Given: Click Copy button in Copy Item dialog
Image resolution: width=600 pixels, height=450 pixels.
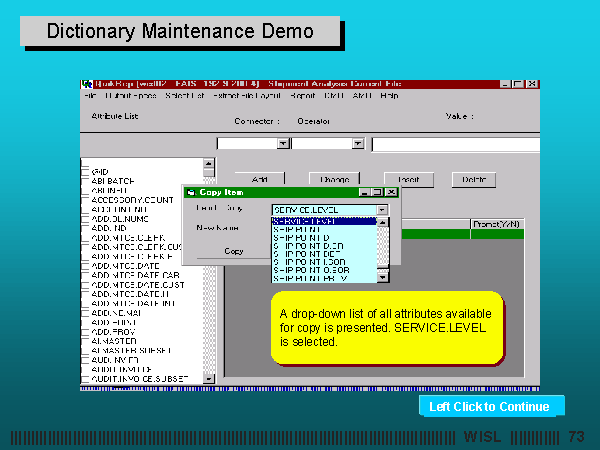Looking at the screenshot, I should [x=233, y=251].
